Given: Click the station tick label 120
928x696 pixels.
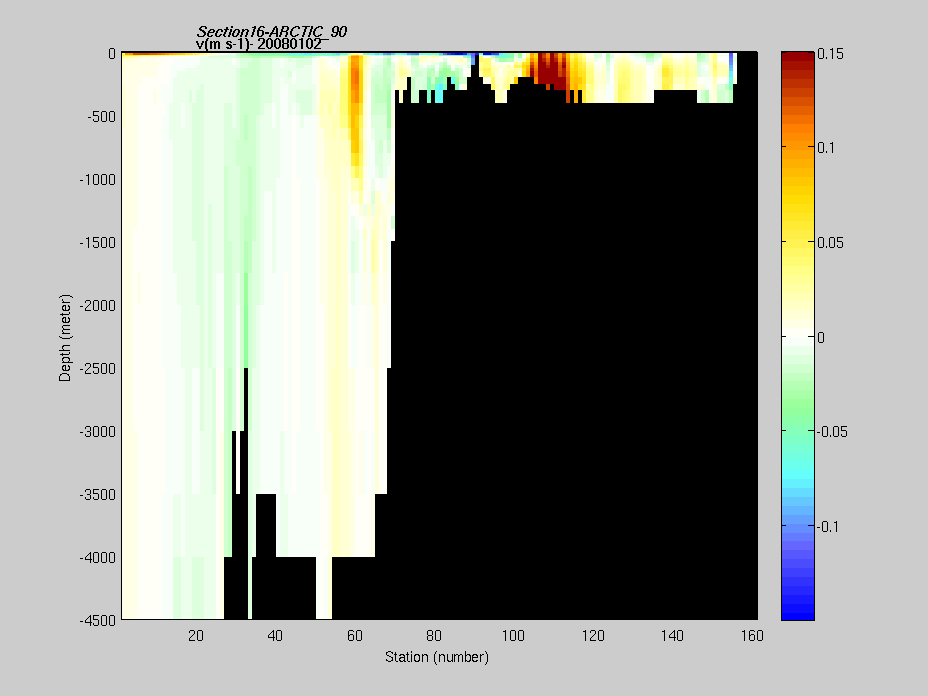Looking at the screenshot, I should click(x=593, y=636).
